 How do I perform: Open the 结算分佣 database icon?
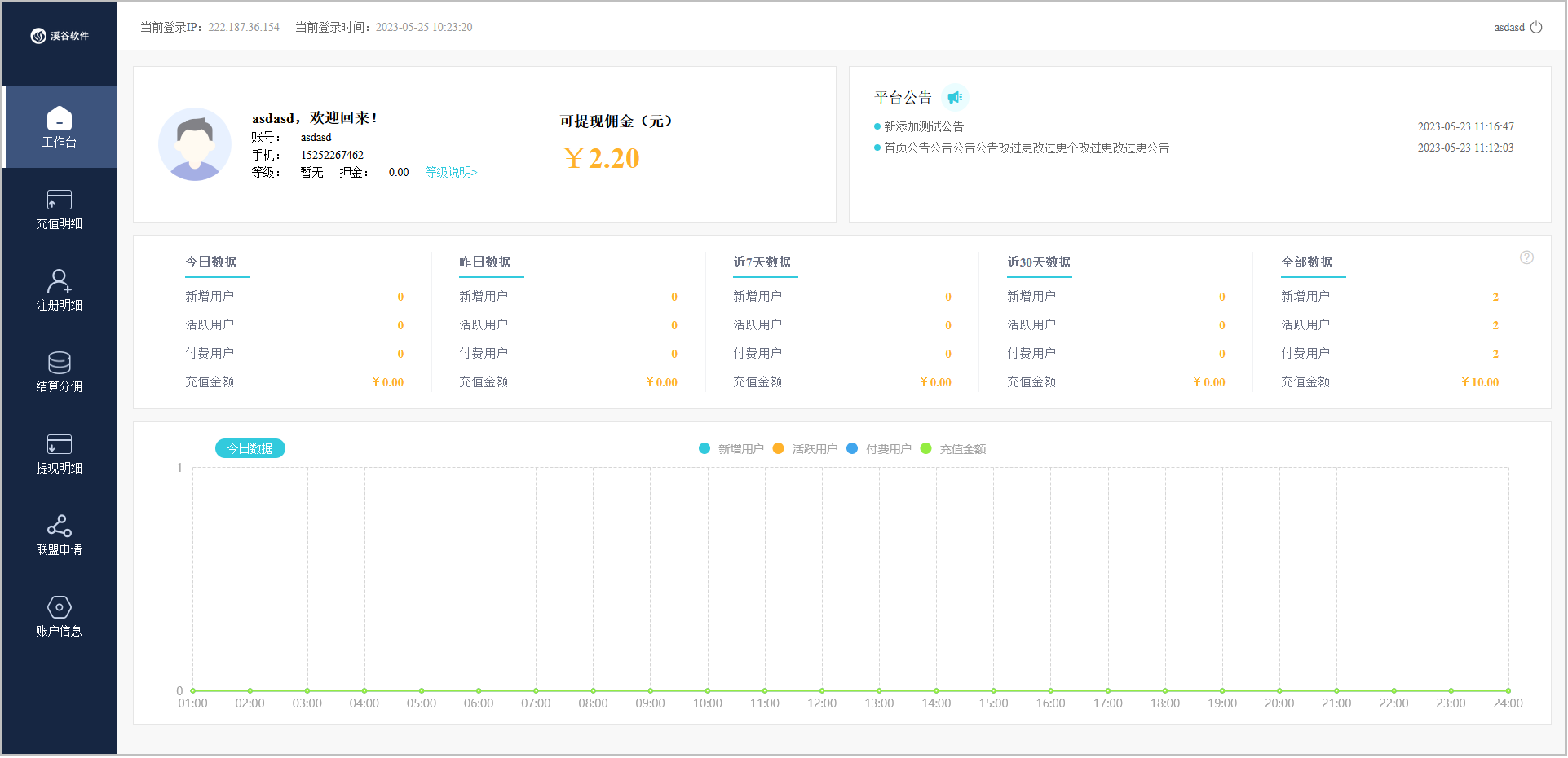pos(60,363)
